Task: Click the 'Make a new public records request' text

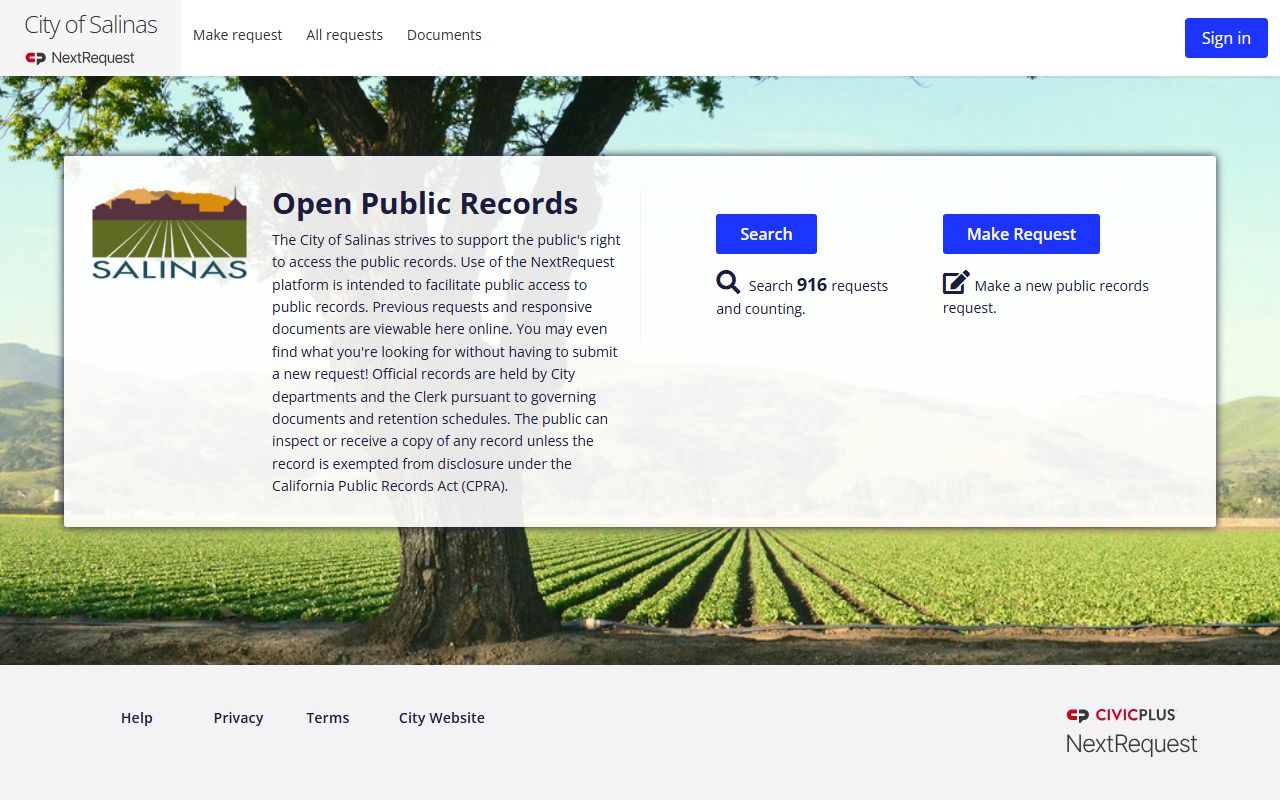Action: [x=1046, y=296]
